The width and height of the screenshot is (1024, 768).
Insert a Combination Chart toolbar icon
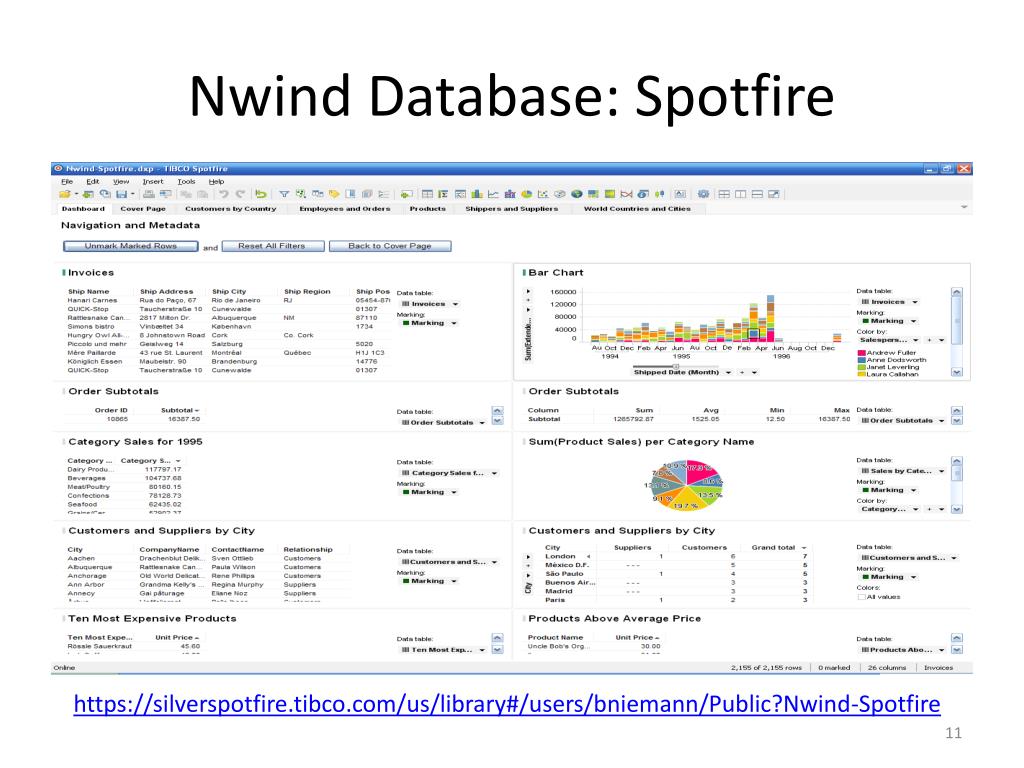[510, 194]
